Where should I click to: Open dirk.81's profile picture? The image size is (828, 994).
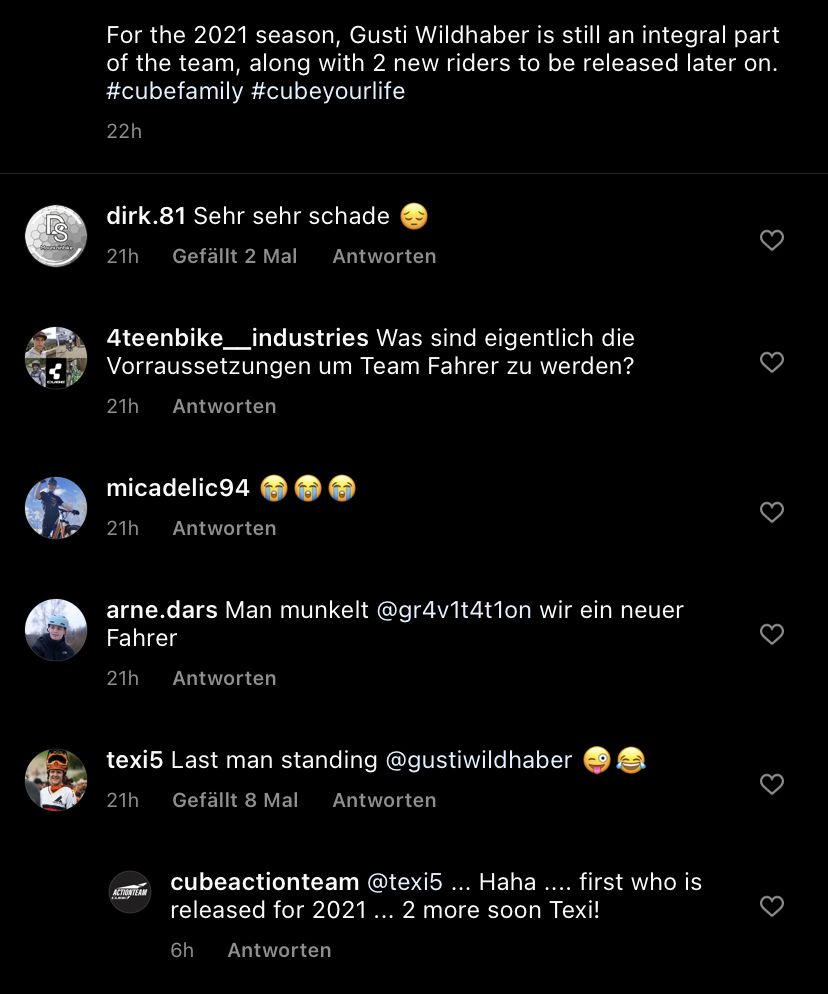click(x=56, y=236)
